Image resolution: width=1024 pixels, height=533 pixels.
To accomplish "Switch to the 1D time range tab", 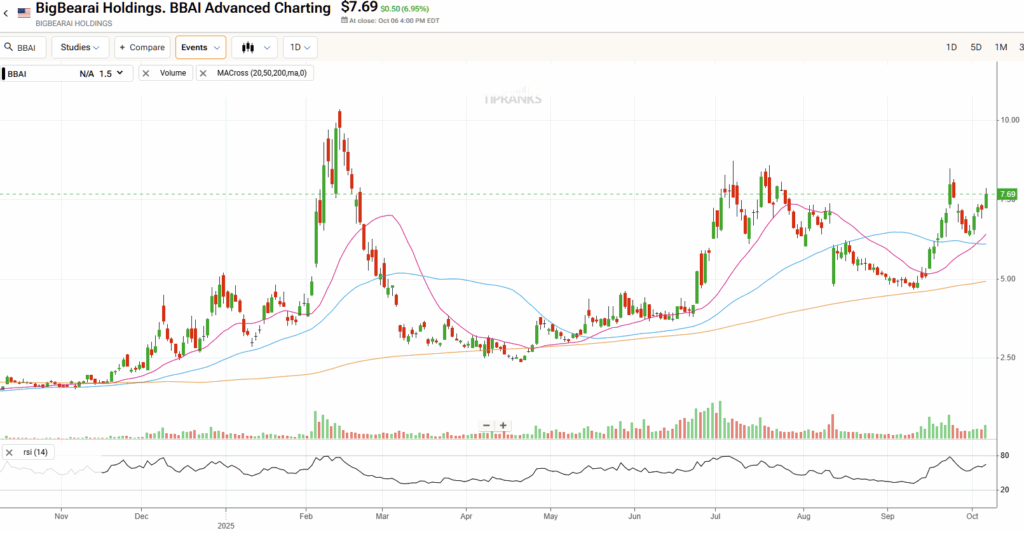I will 951,47.
